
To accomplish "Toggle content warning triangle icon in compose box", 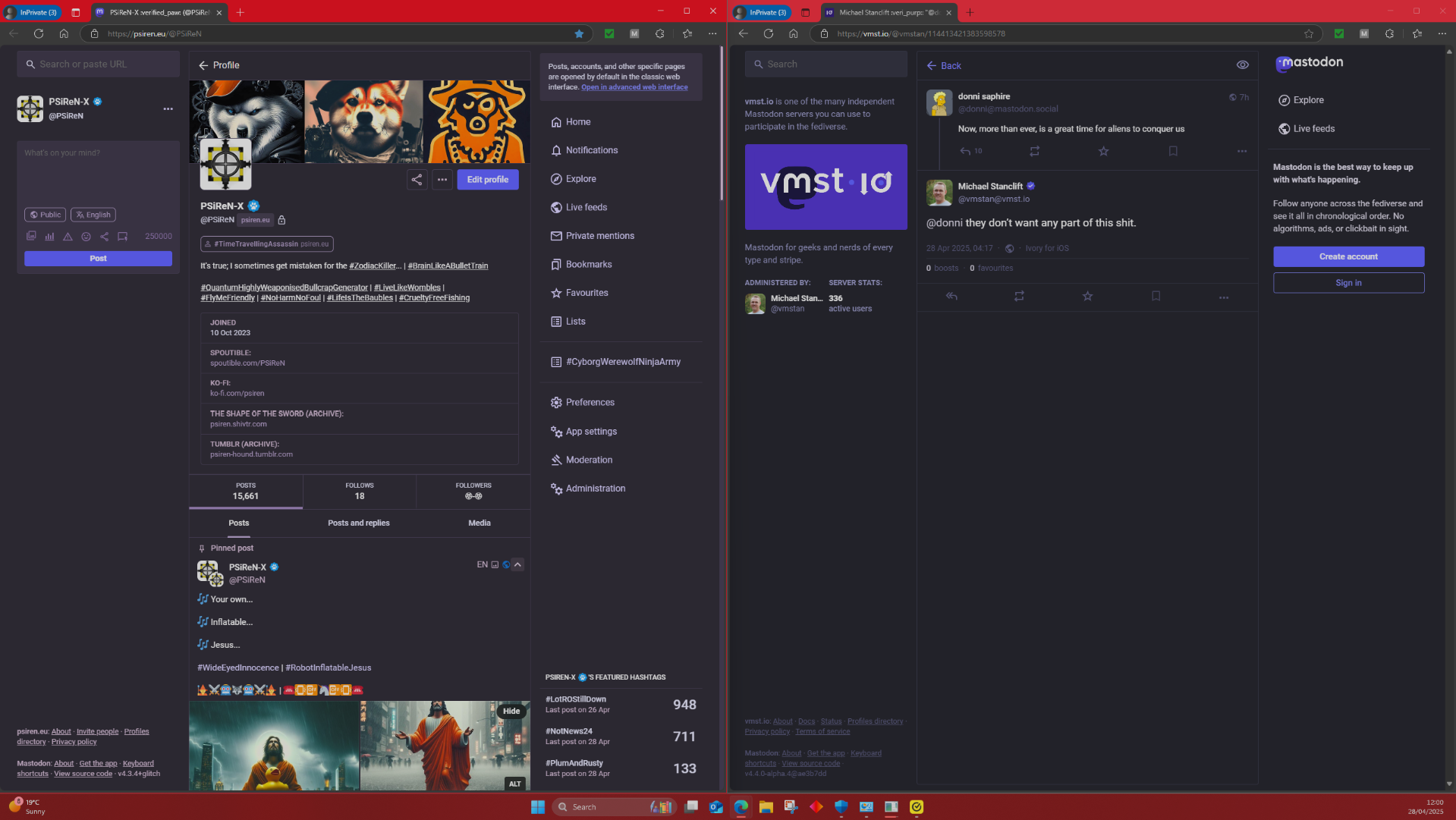I will coord(68,237).
